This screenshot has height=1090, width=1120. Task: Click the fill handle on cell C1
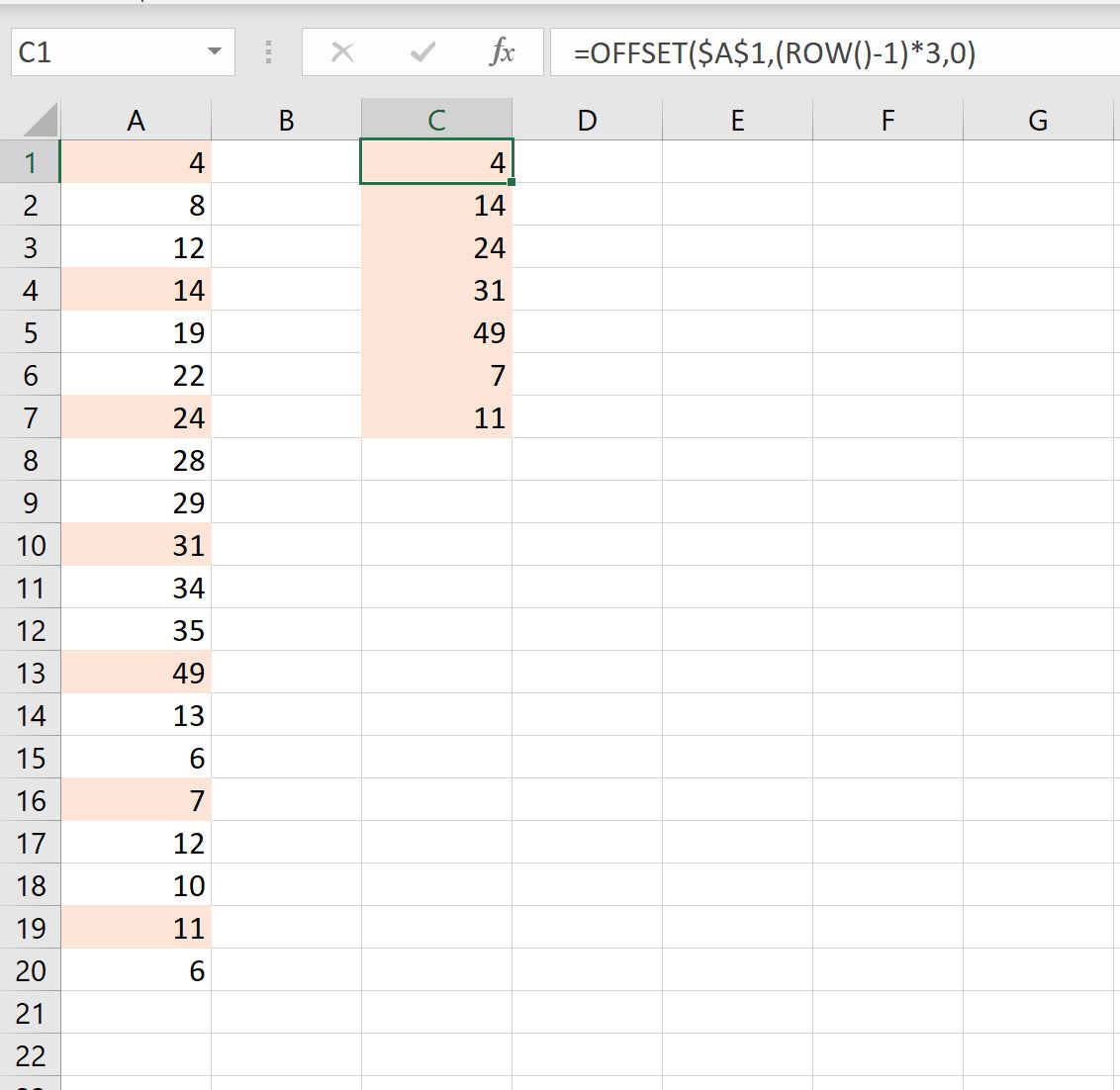click(512, 182)
